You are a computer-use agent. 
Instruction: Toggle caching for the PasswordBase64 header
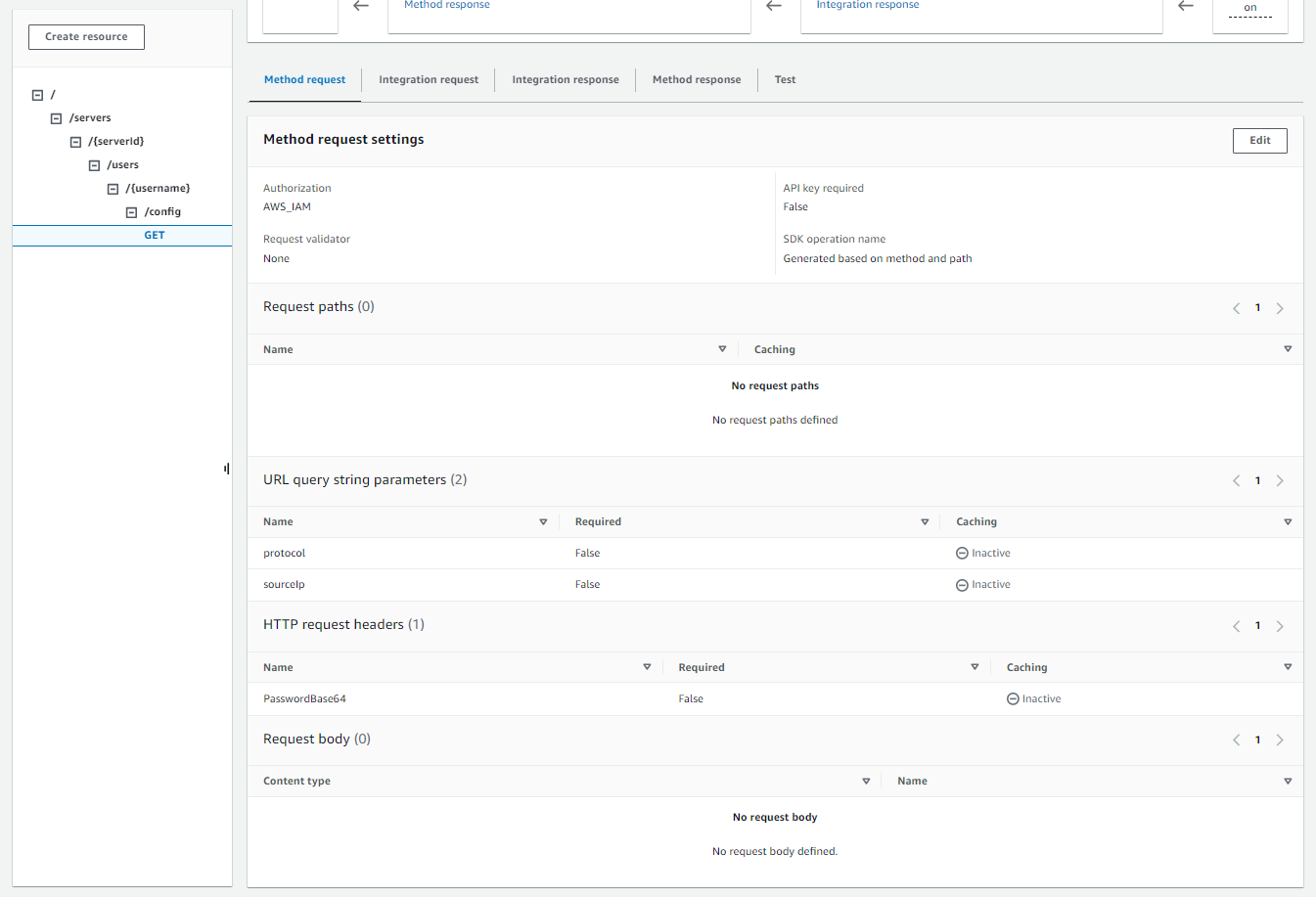click(1014, 698)
